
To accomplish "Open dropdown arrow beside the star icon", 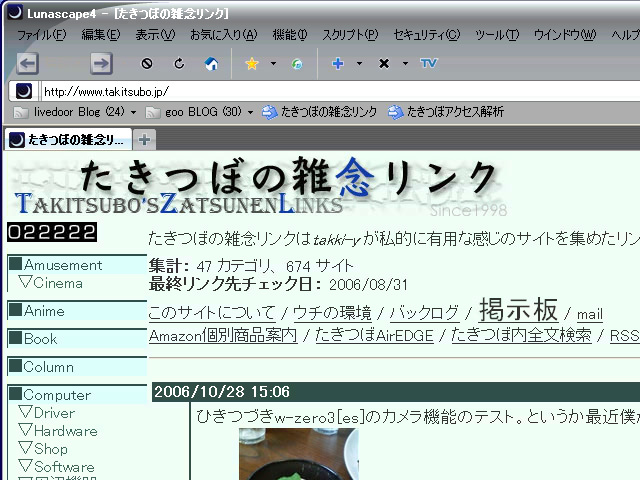I will [x=273, y=64].
